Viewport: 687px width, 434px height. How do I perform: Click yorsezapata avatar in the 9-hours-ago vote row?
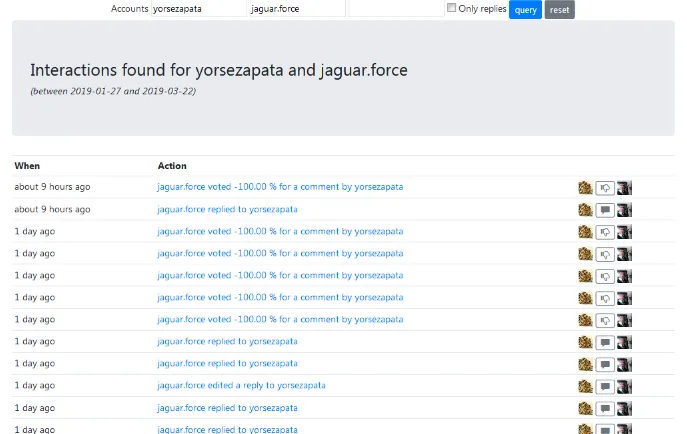tap(624, 187)
